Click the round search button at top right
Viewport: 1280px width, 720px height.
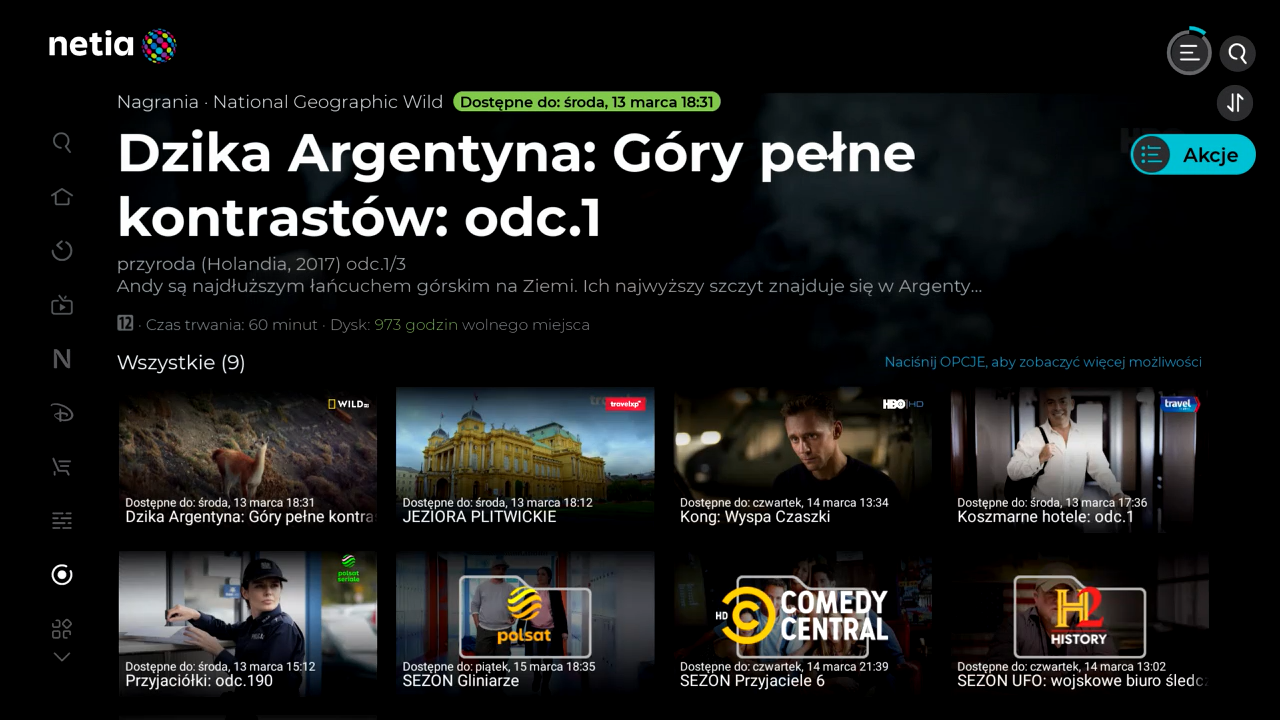1237,53
